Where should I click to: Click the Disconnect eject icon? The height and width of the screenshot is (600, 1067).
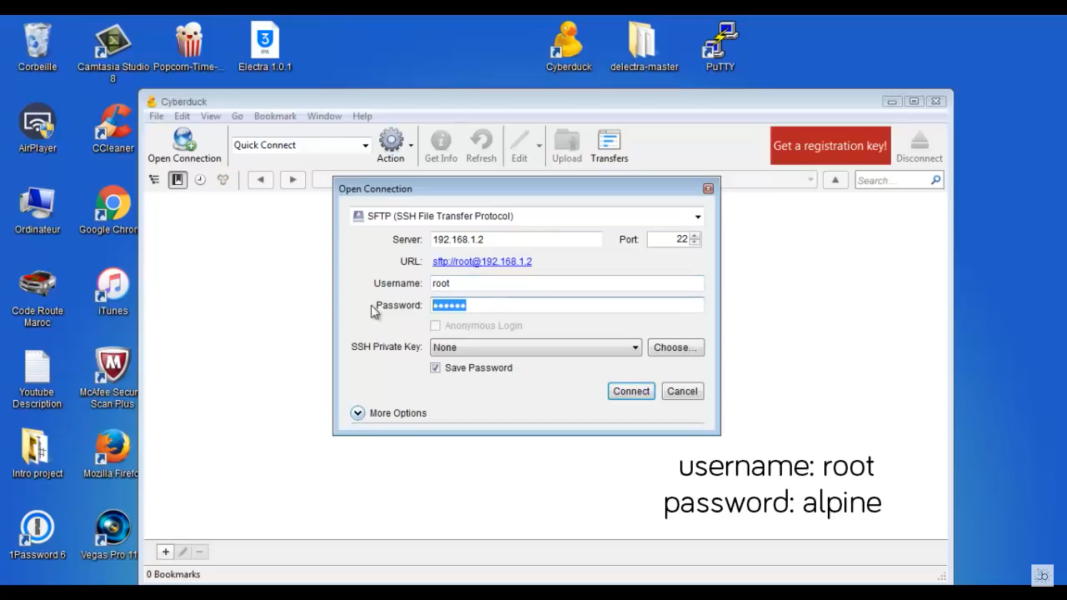[919, 145]
